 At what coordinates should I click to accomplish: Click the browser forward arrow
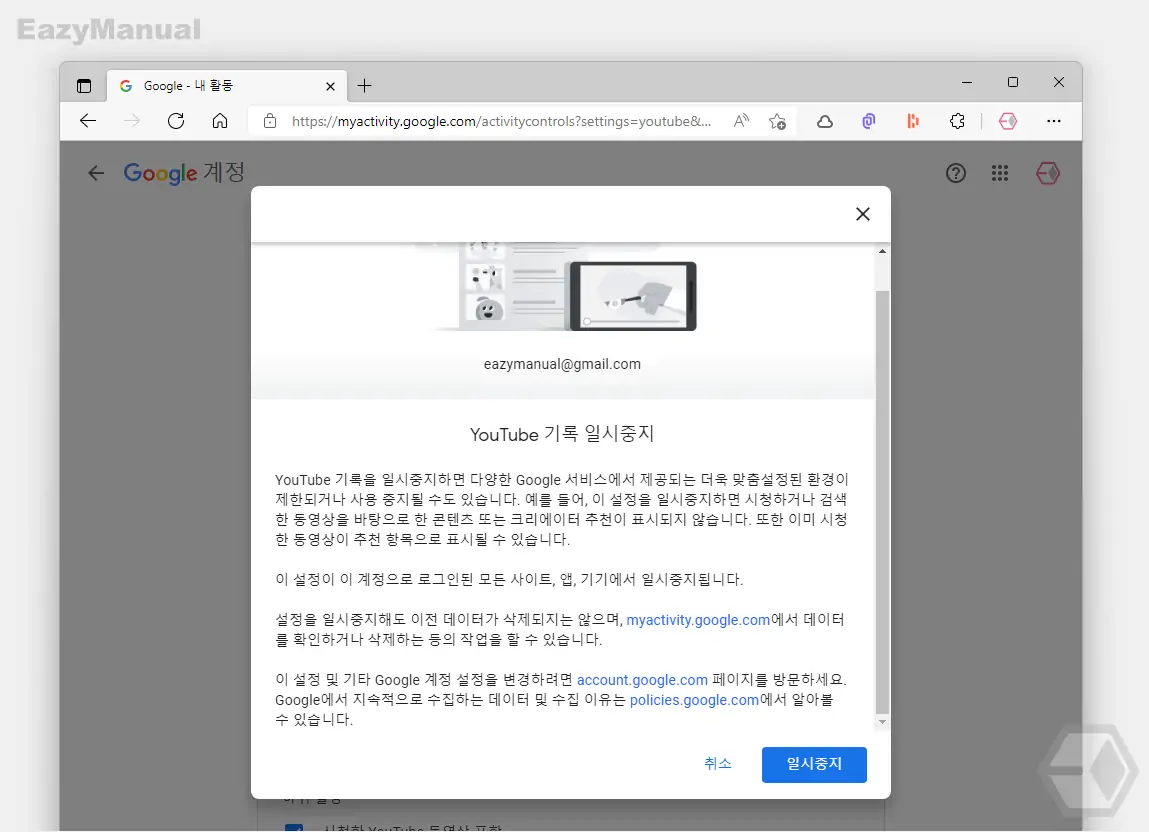[132, 121]
